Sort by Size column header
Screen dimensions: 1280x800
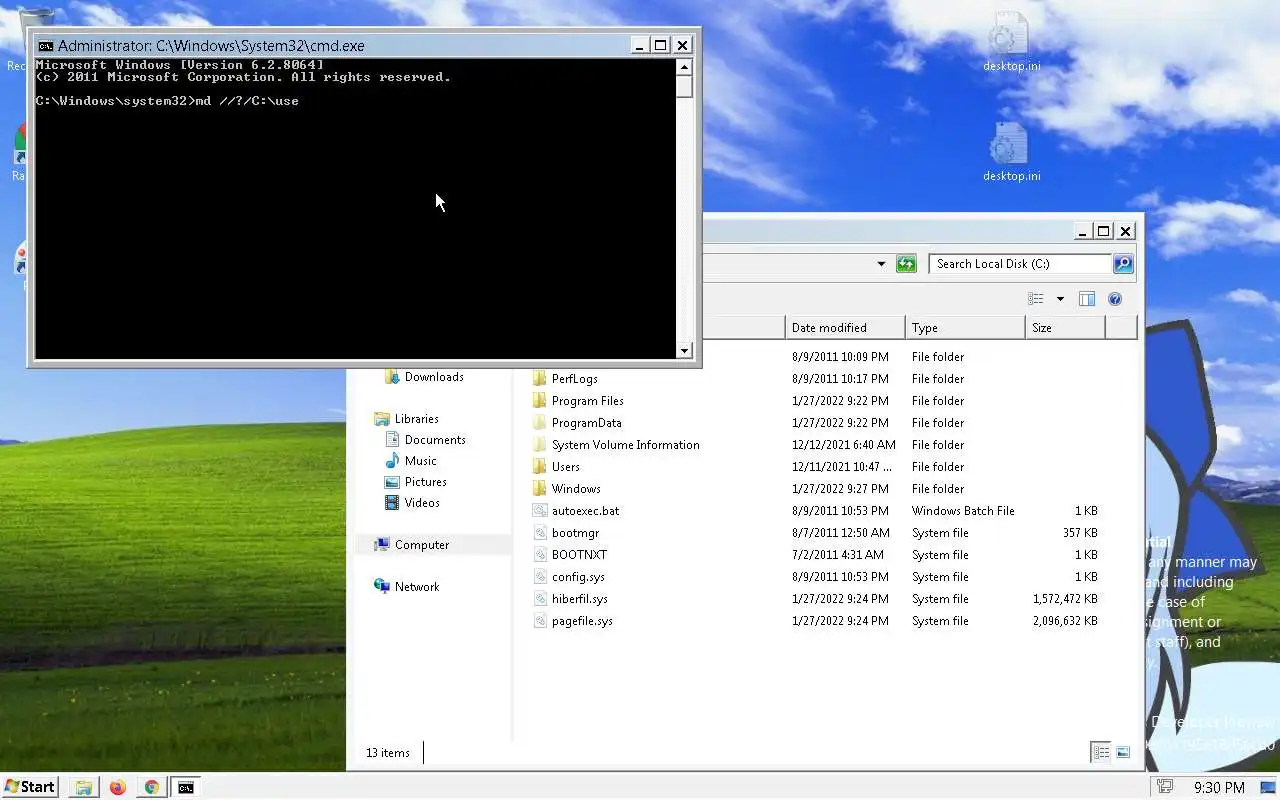coord(1065,328)
